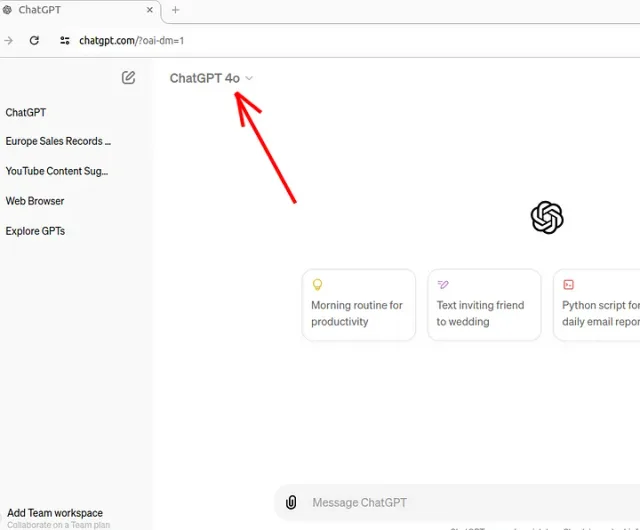Click the chatgpt.com address bar URL
Viewport: 640px width, 530px height.
(x=131, y=40)
